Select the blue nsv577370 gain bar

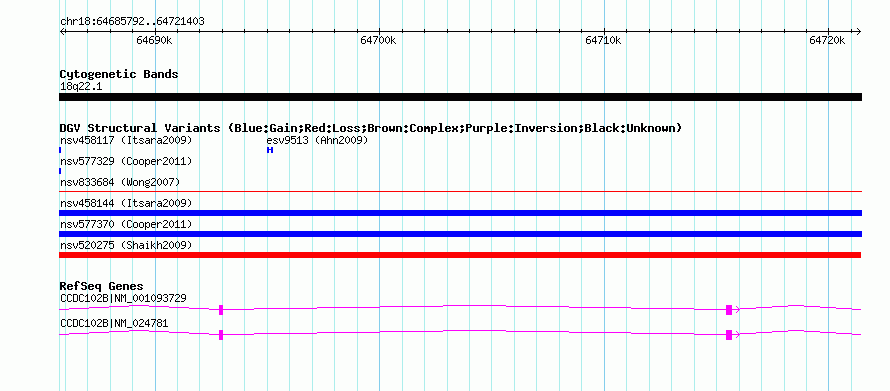pyautogui.click(x=460, y=234)
